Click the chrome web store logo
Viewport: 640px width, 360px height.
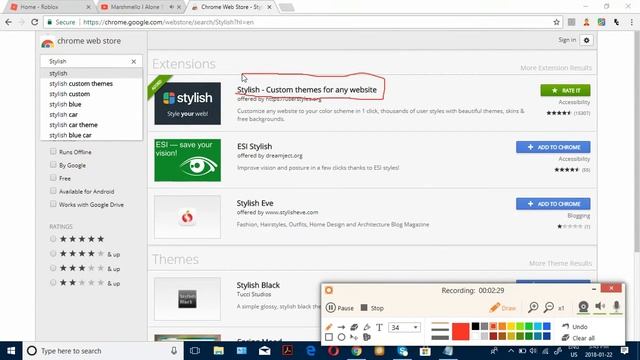click(81, 42)
